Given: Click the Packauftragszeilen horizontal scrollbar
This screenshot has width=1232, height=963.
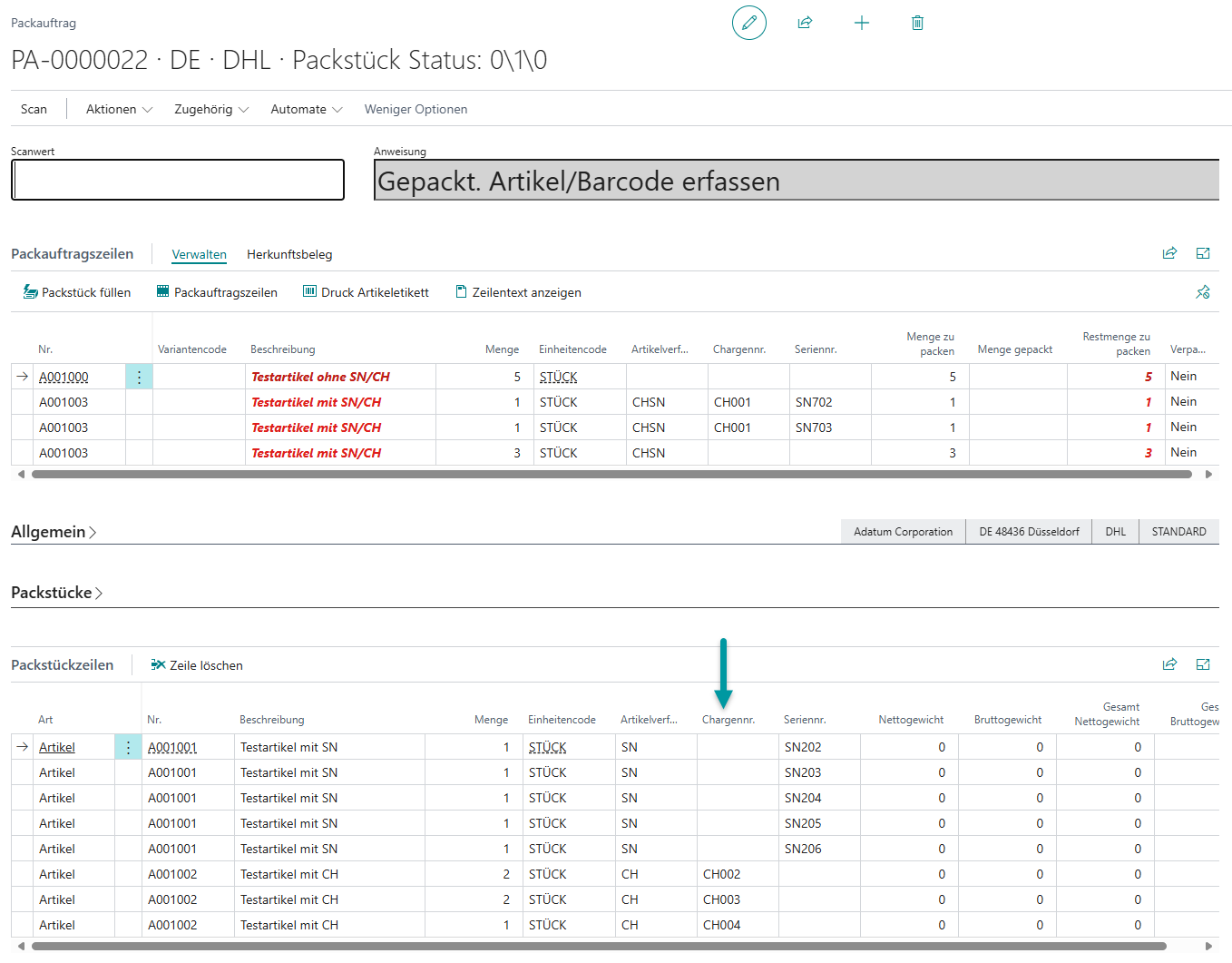Looking at the screenshot, I should [x=611, y=474].
